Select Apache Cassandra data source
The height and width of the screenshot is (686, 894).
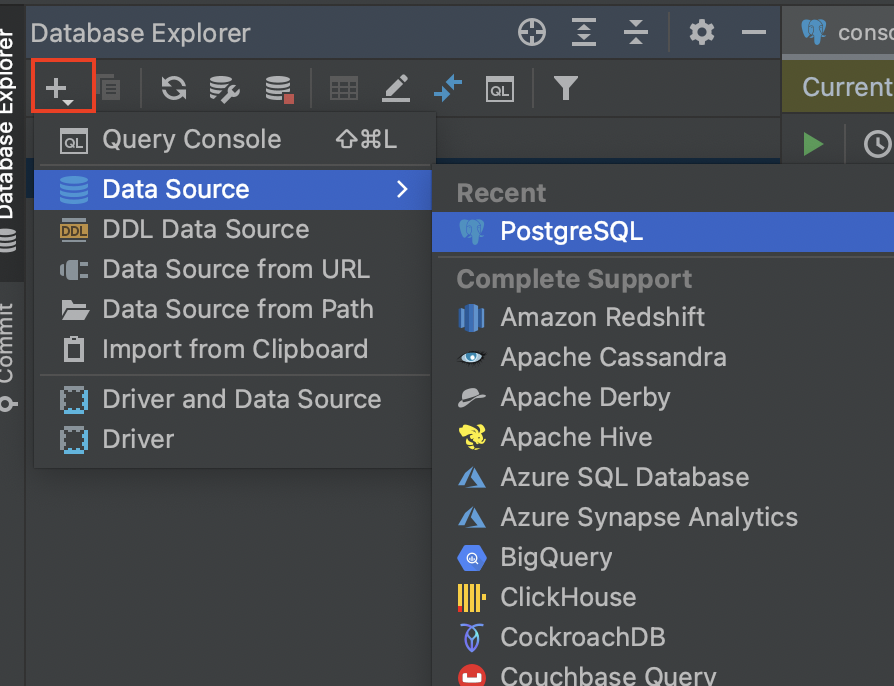point(663,358)
